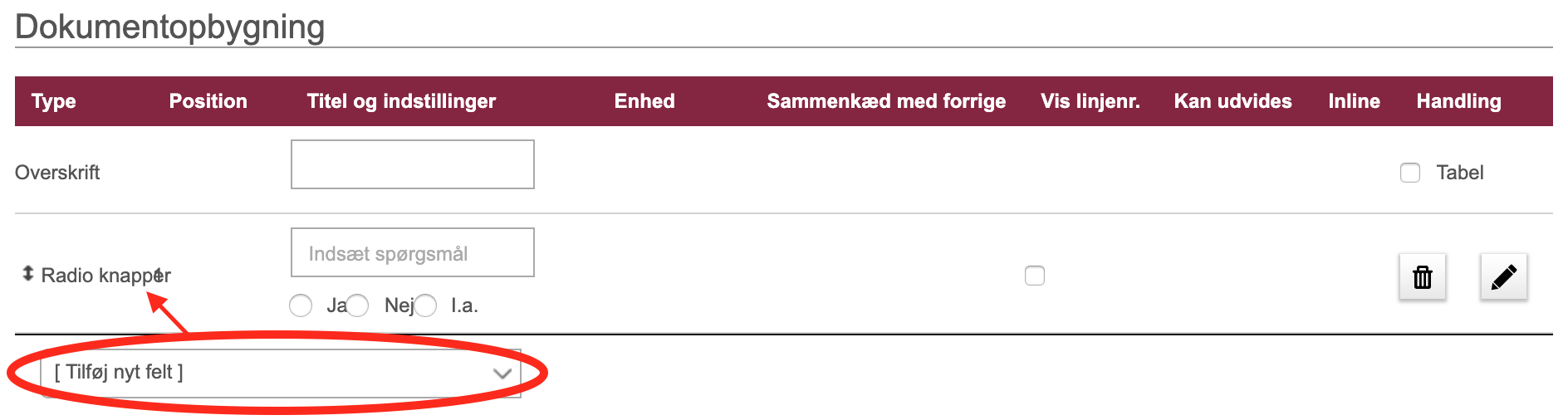Open the Tilføj nyt felt dropdown
Viewport: 1568px width, 420px height.
click(x=281, y=373)
